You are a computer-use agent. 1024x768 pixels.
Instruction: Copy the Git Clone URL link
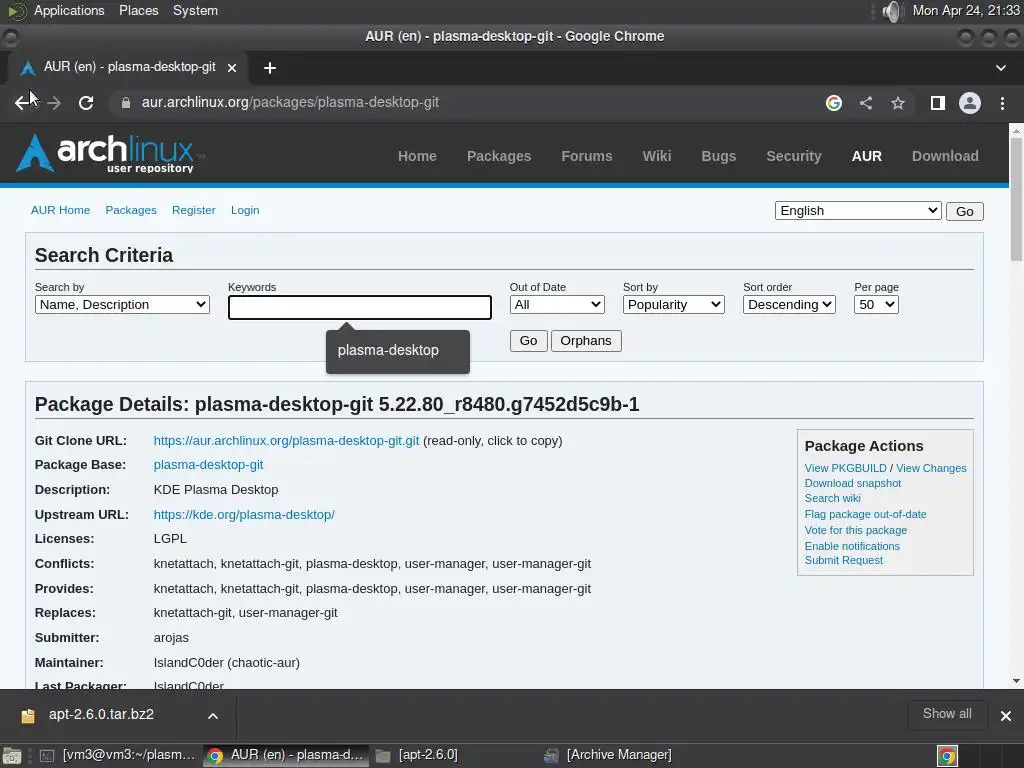(286, 441)
